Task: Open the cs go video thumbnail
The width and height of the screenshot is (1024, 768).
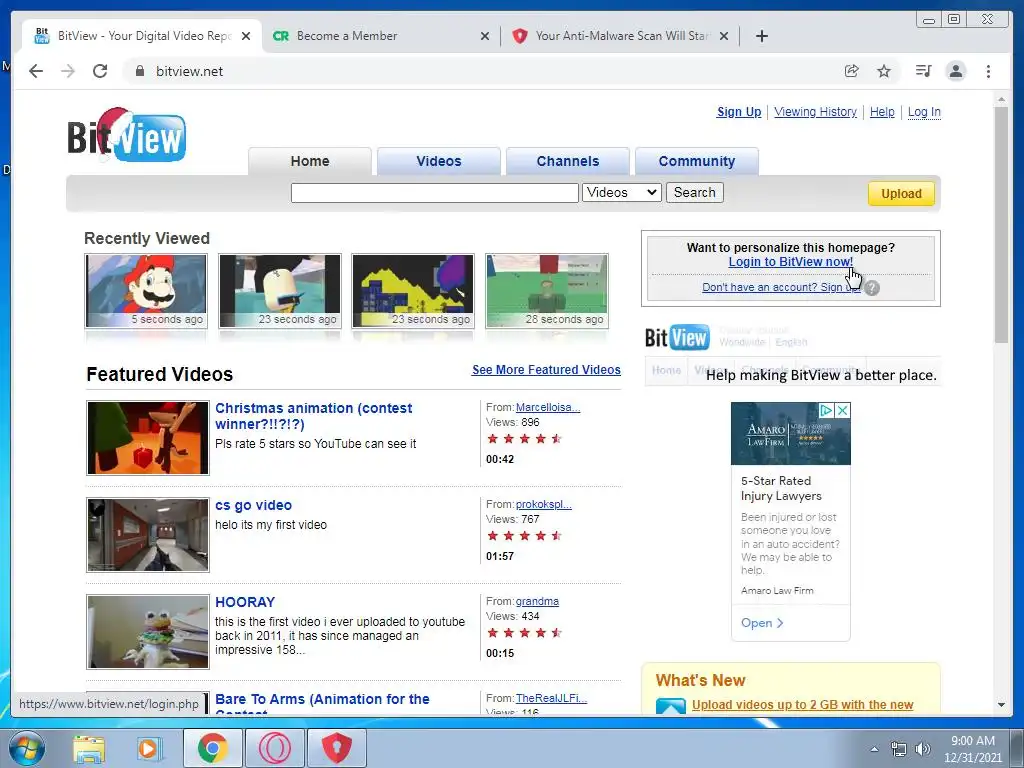Action: 148,535
